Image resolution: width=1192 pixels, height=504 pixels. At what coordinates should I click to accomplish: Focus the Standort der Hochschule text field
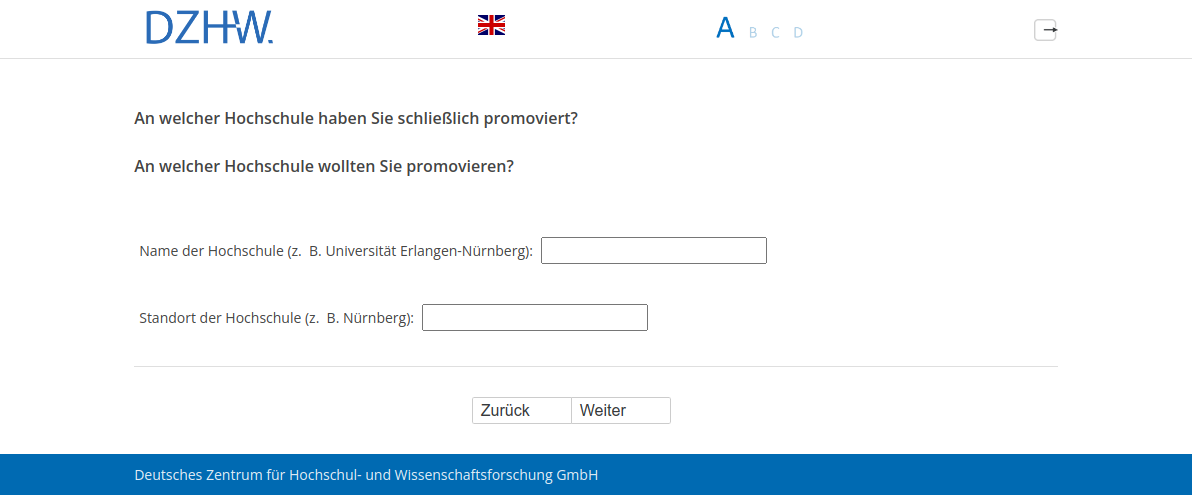pyautogui.click(x=534, y=318)
